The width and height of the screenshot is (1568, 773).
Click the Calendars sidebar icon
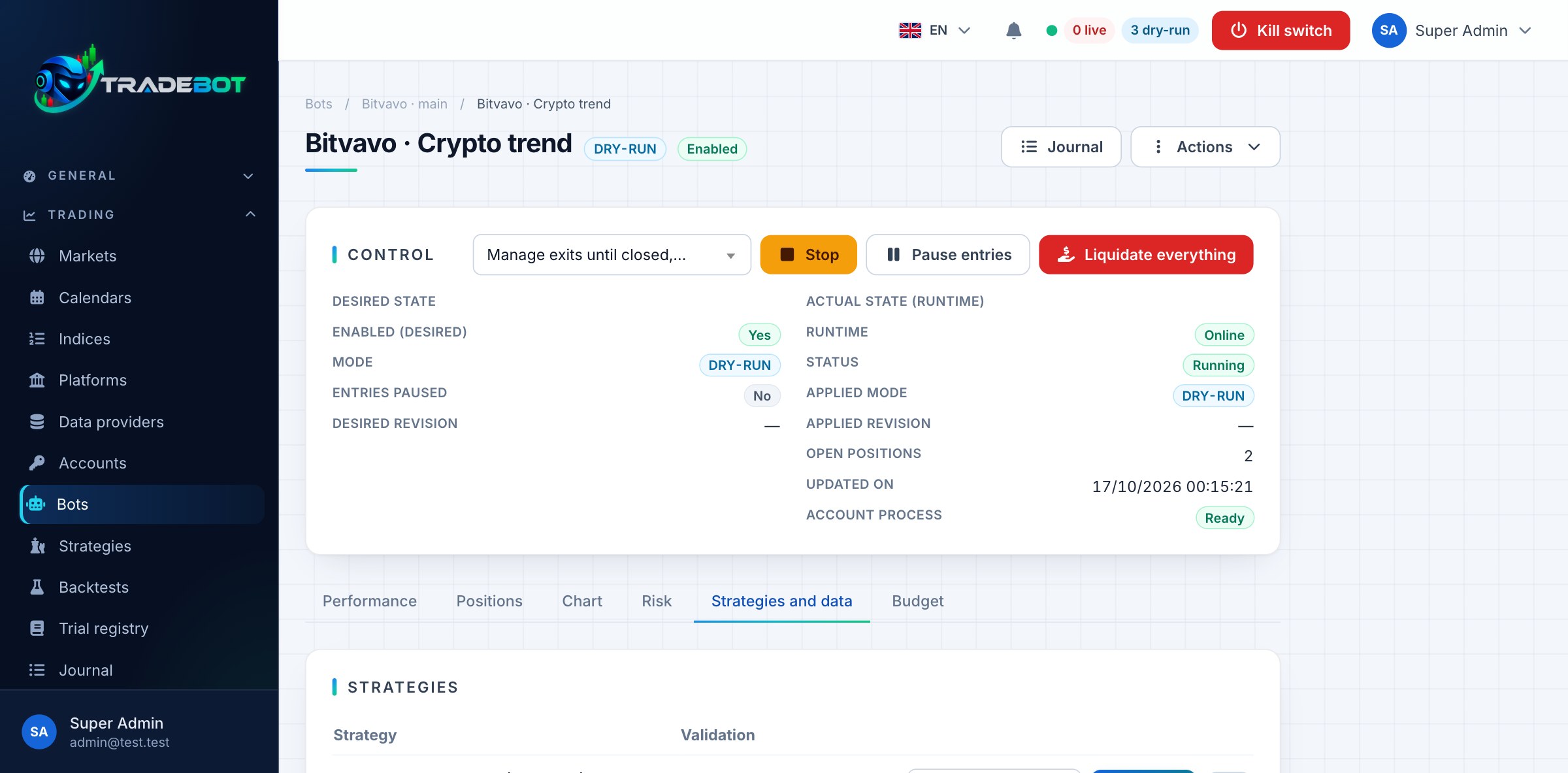tap(37, 297)
